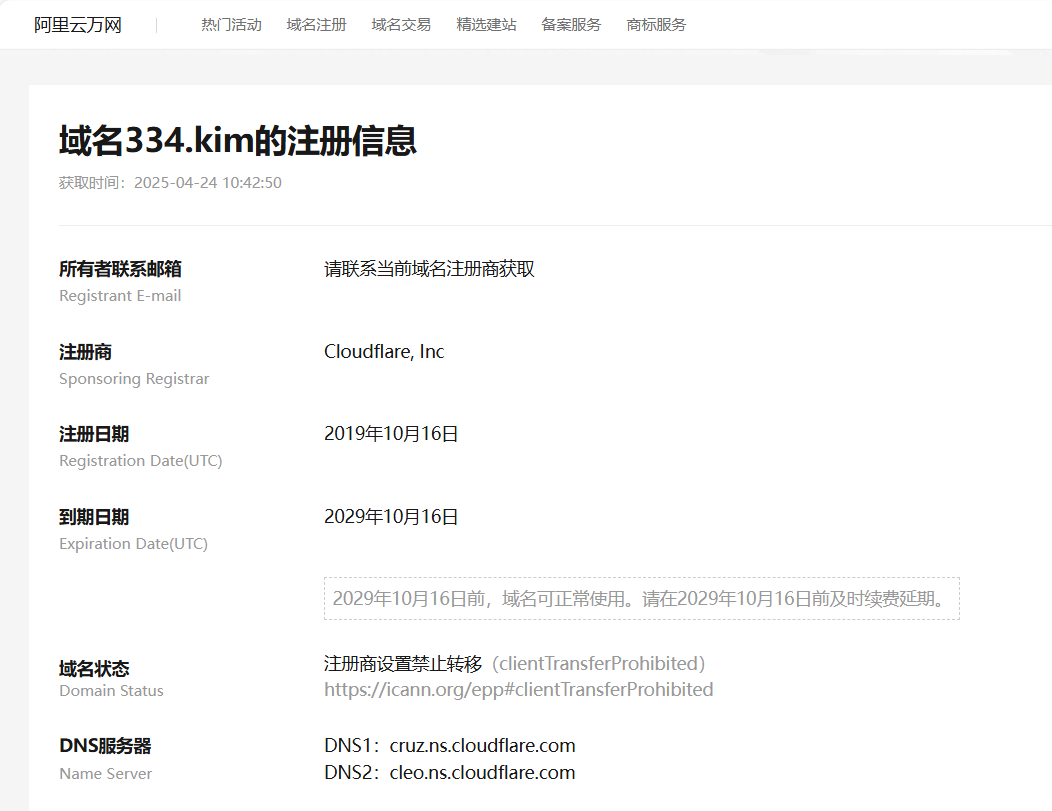1052x811 pixels.
Task: Click DNS2 cleo.ns.cloudflare.com entry
Action: [450, 772]
